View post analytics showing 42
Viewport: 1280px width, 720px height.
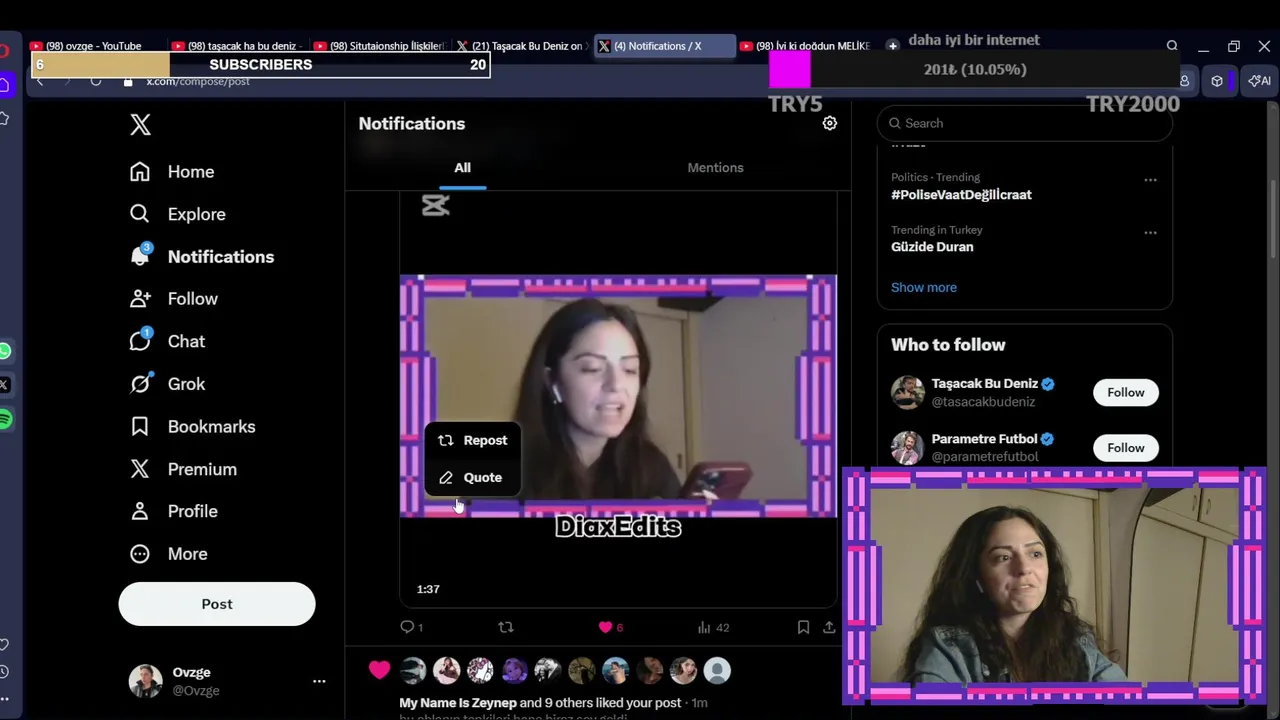(713, 627)
